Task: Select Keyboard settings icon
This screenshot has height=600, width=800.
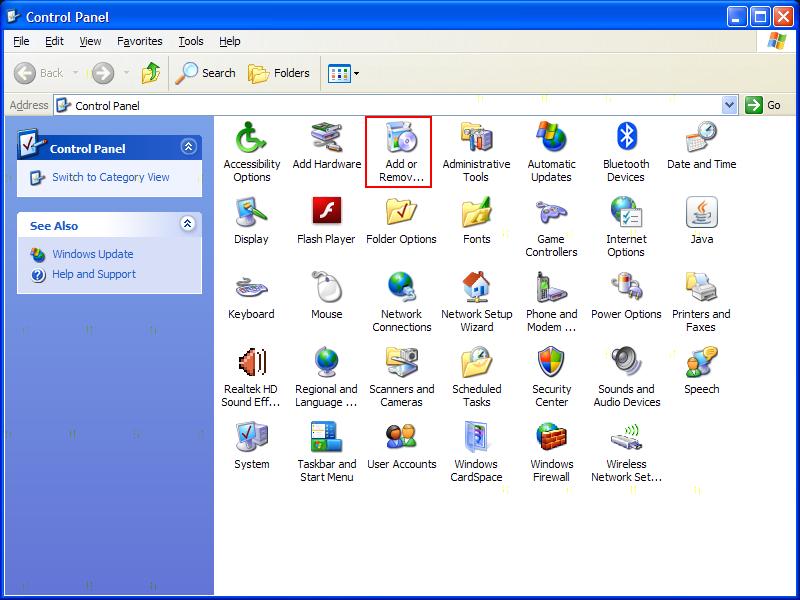Action: pos(251,296)
